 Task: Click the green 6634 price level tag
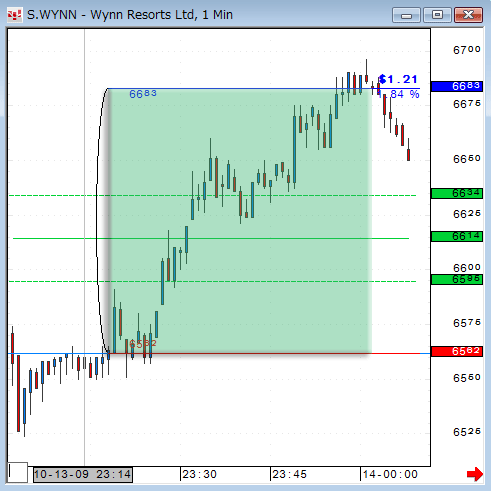click(x=457, y=193)
